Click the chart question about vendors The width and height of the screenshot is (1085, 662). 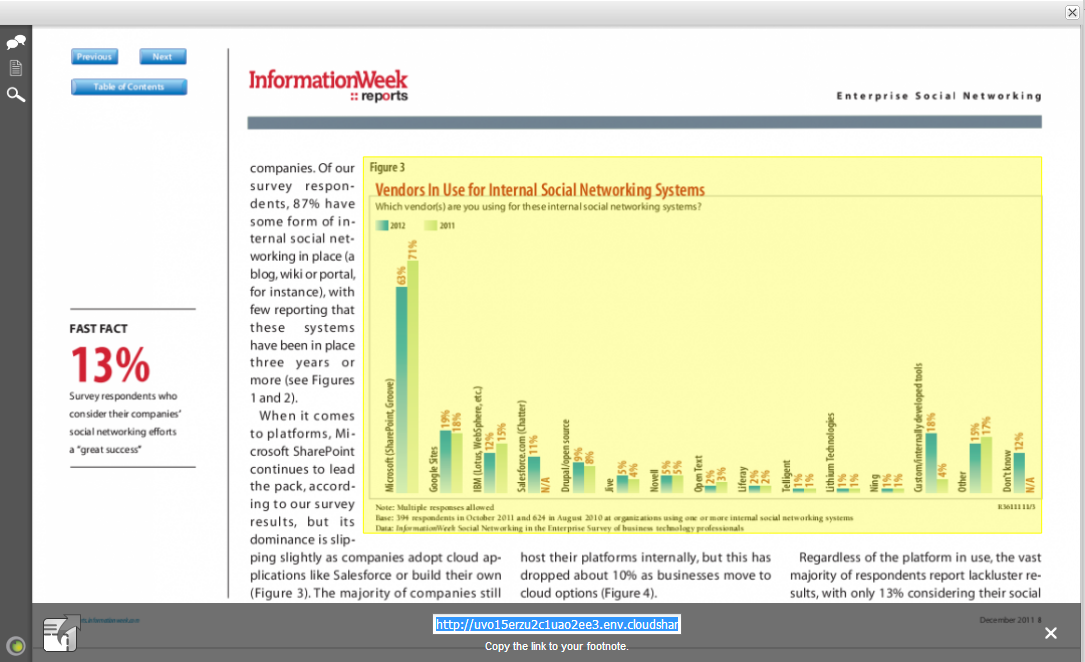538,207
